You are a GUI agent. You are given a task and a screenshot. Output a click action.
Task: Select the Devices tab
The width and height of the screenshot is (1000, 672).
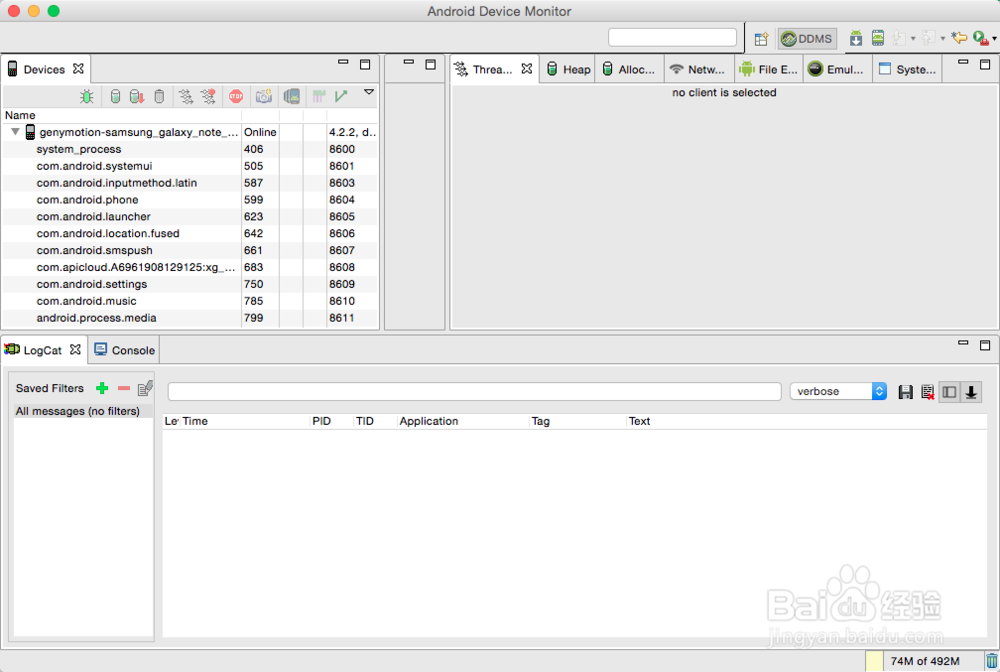click(44, 69)
